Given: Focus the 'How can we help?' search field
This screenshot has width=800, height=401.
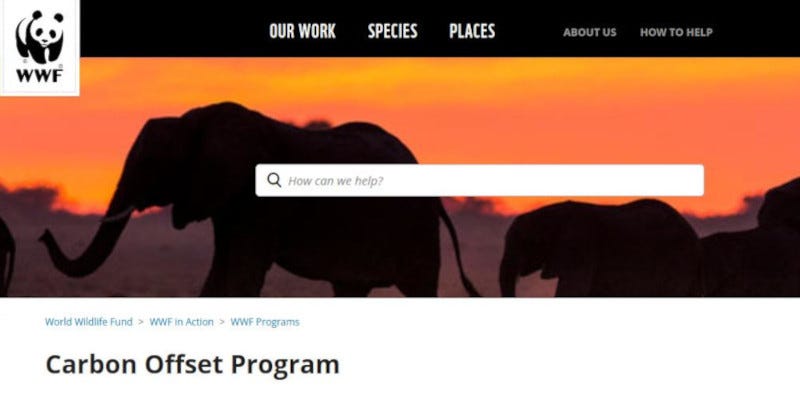Looking at the screenshot, I should [x=479, y=180].
